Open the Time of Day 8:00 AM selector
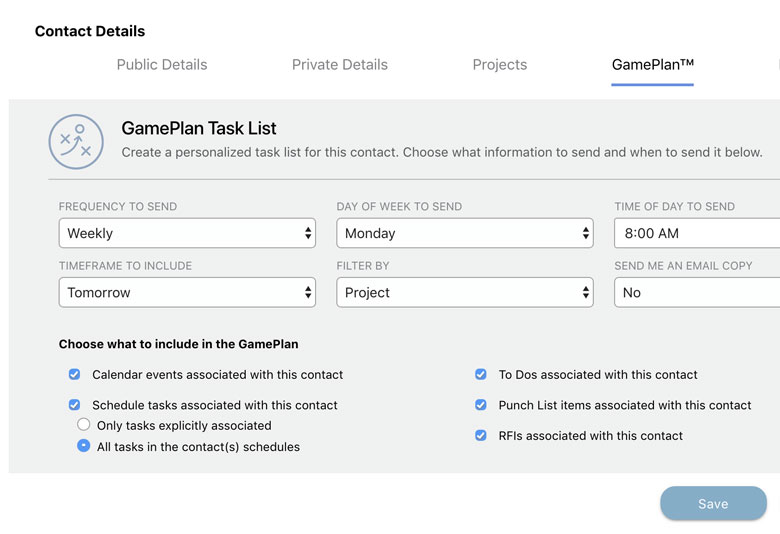The image size is (780, 534). 697,233
